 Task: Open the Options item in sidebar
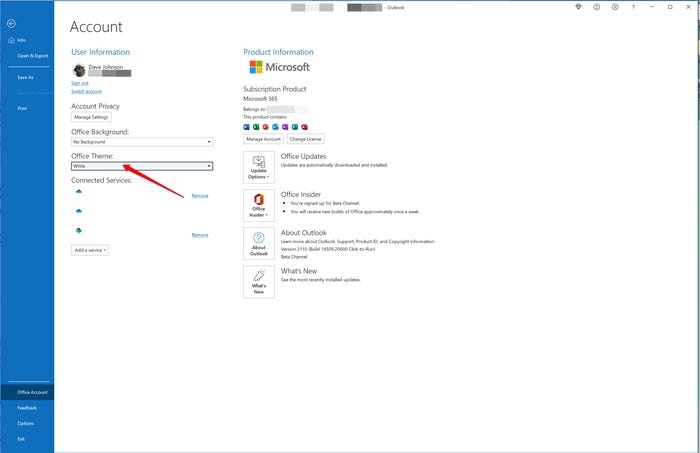click(x=25, y=423)
